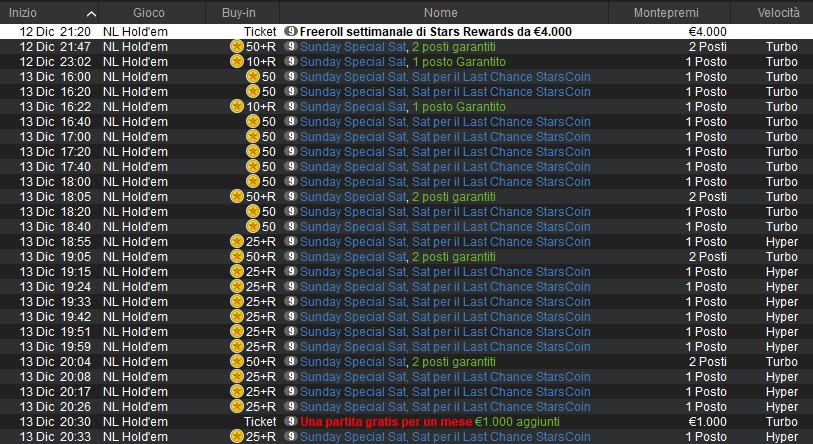Click the 9-max icon in the 13 Dic 19:05 row
The height and width of the screenshot is (444, 813).
tap(291, 257)
